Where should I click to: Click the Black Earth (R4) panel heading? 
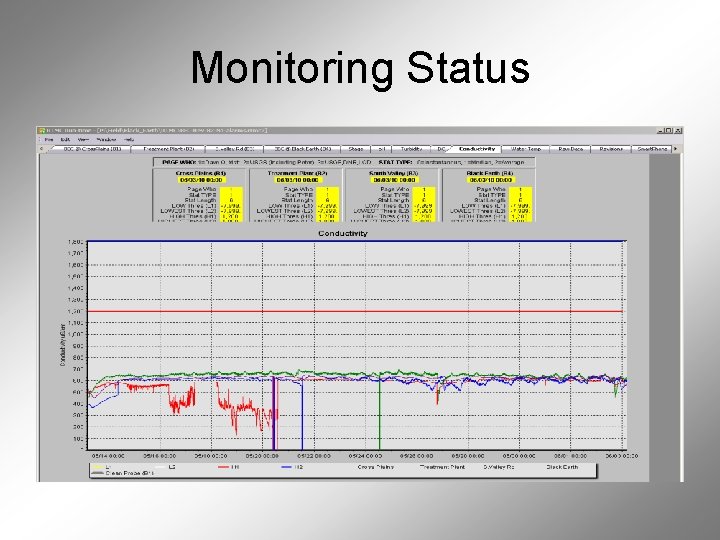click(x=490, y=174)
